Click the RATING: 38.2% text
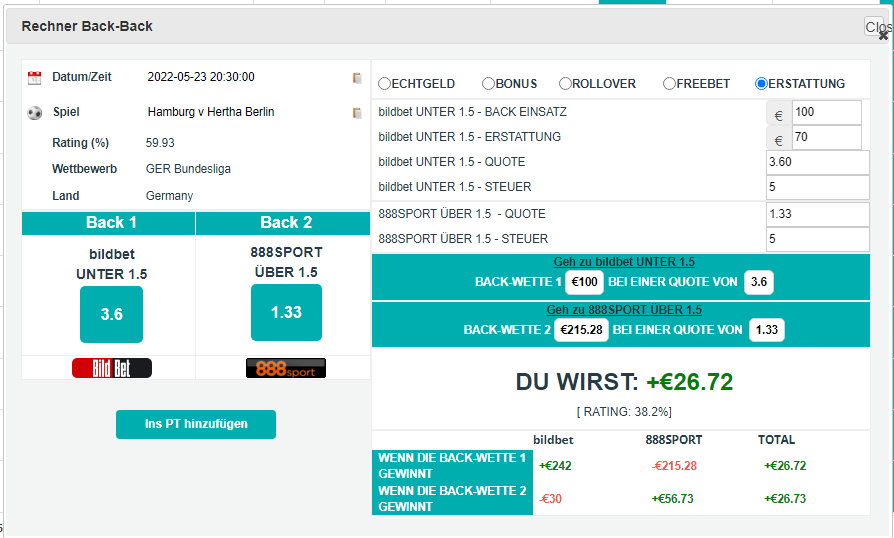Screen dimensions: 894x538 (624, 412)
